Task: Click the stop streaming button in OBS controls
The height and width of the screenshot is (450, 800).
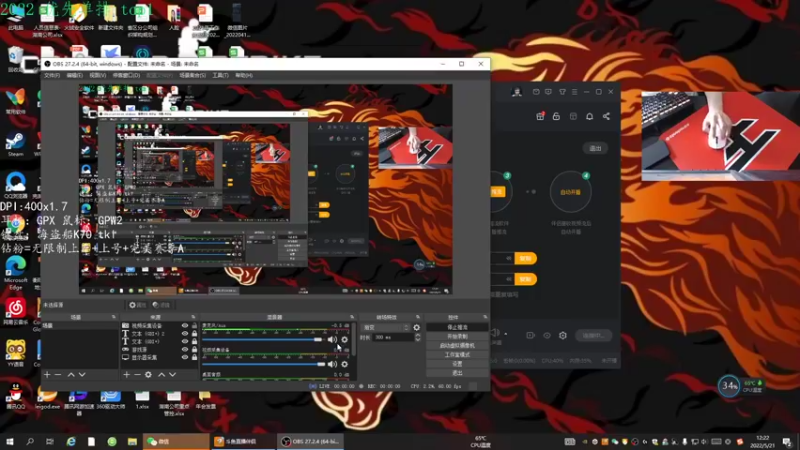Action: [457, 327]
